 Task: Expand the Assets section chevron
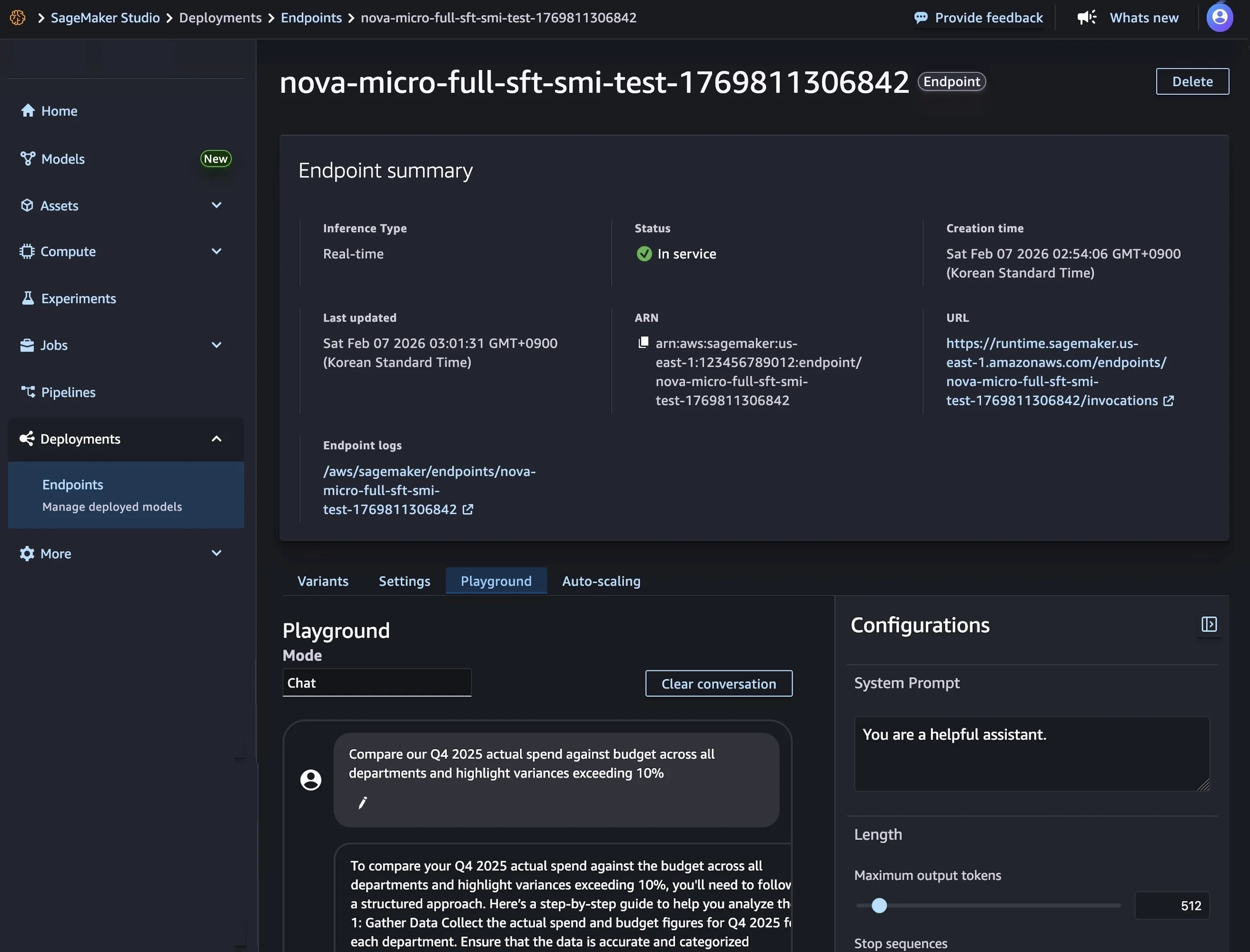(216, 205)
